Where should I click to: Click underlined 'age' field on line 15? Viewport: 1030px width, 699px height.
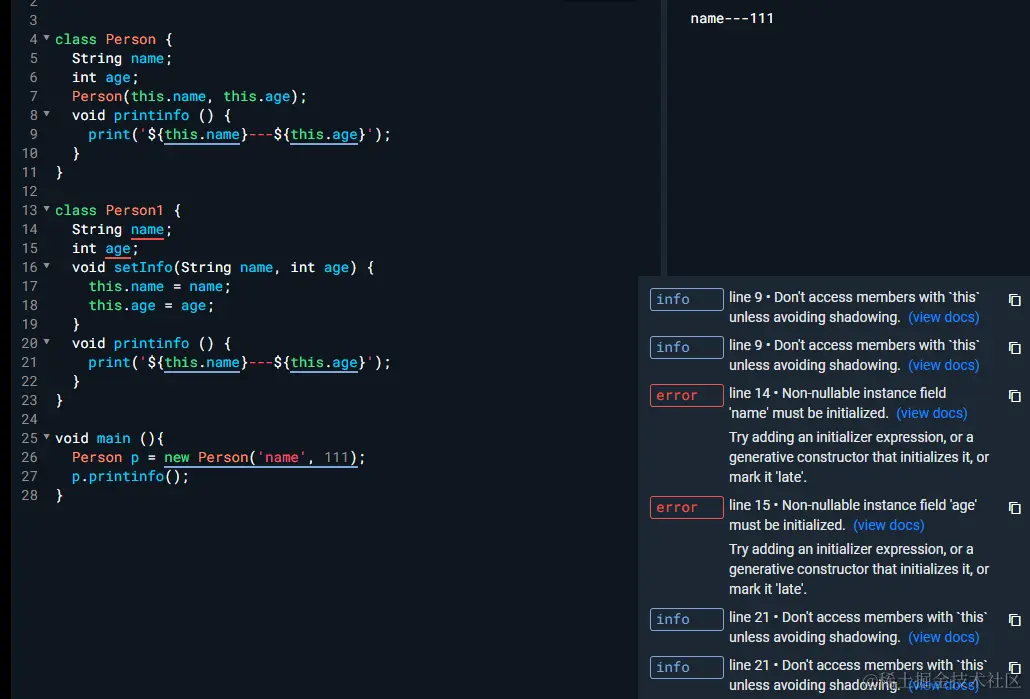[x=118, y=249]
